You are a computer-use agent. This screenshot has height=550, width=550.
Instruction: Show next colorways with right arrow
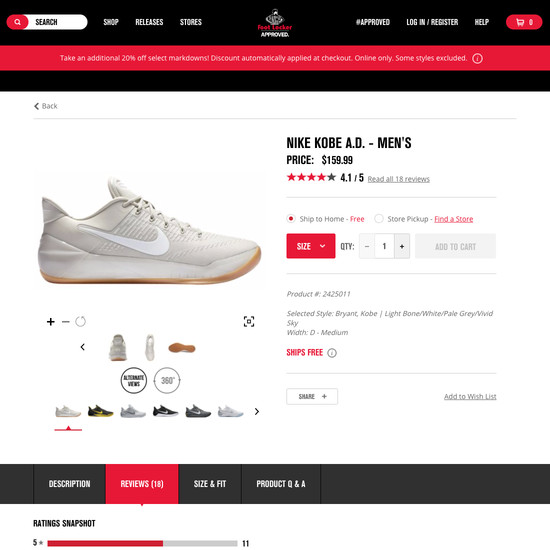click(x=257, y=411)
